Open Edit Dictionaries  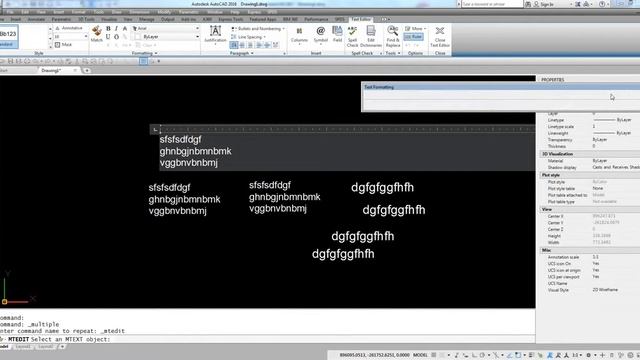[x=371, y=37]
